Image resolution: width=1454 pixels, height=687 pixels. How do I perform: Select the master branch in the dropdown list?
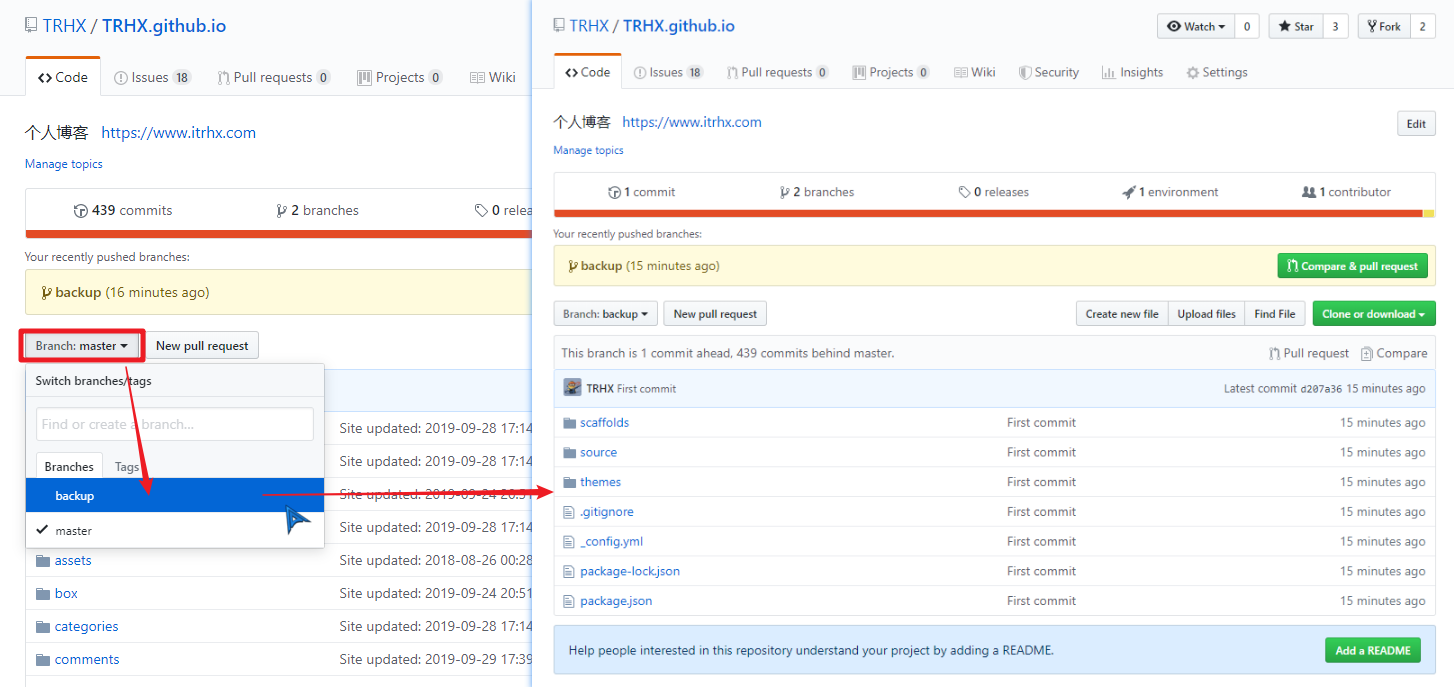coord(175,531)
